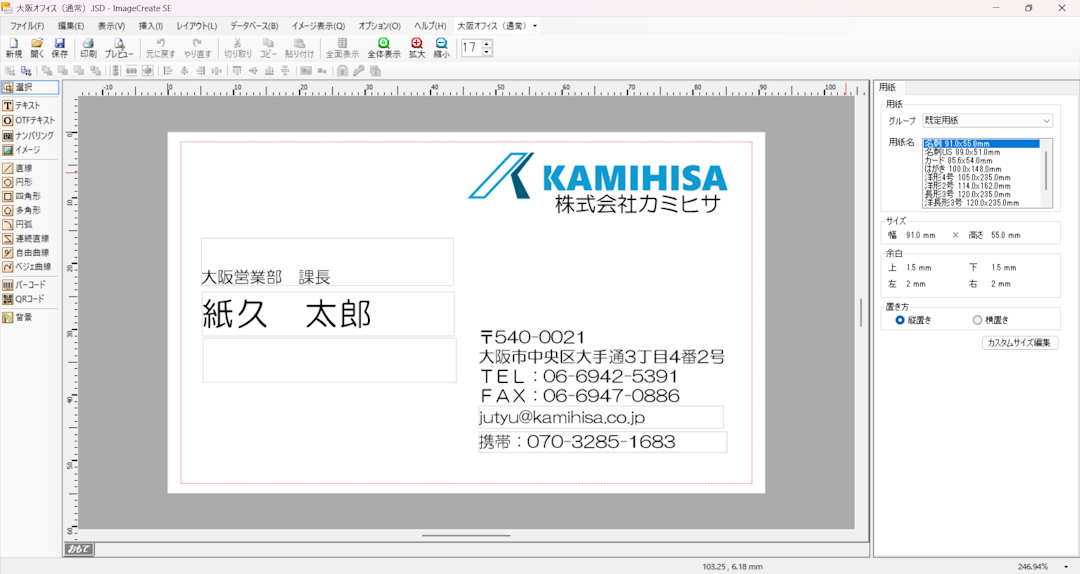This screenshot has width=1080, height=574.
Task: Select 縦置き orientation radio button
Action: (900, 320)
